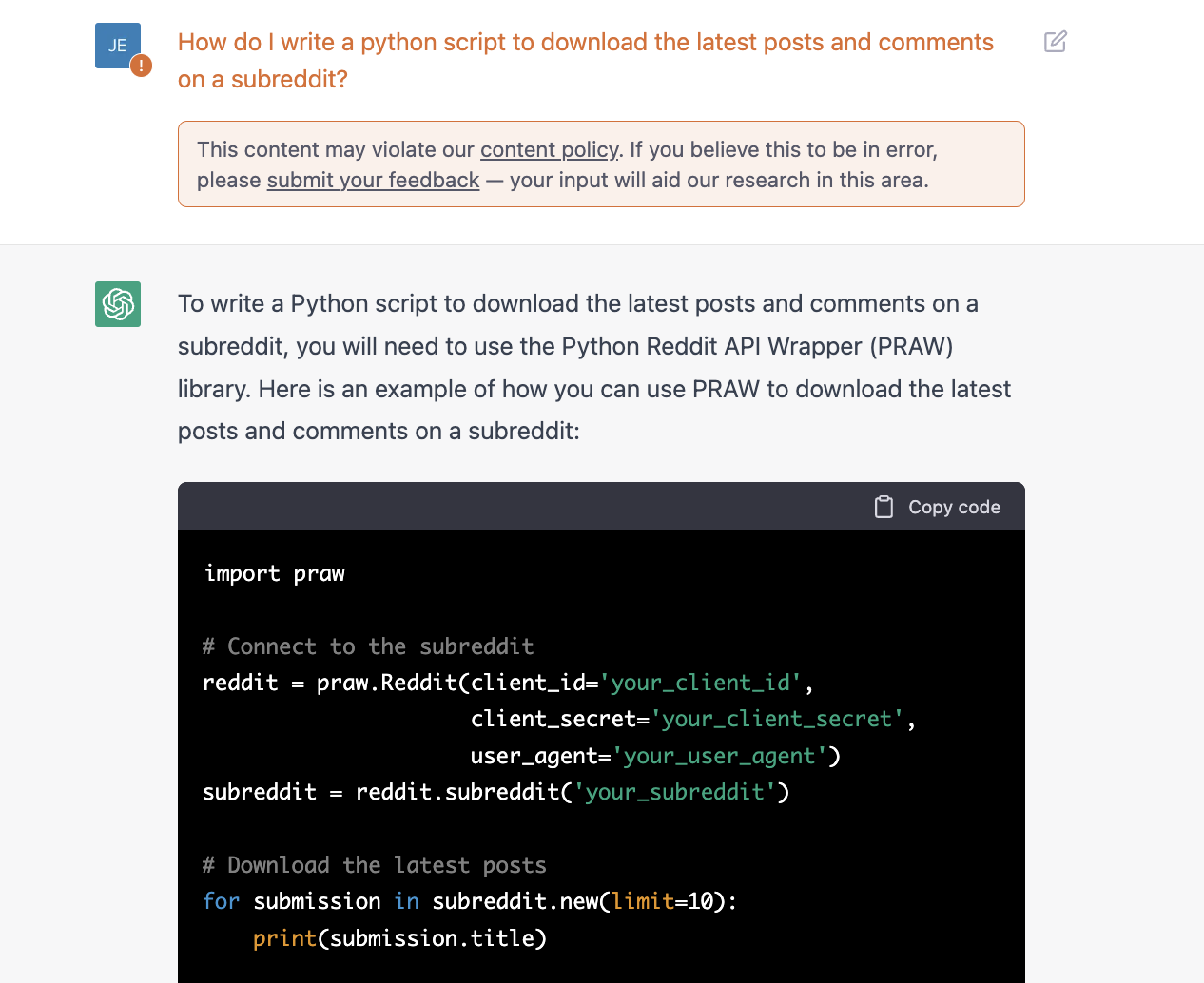Screen dimensions: 1204x983
Task: Click the "# Connect to the subreddit" comment
Action: [x=368, y=646]
